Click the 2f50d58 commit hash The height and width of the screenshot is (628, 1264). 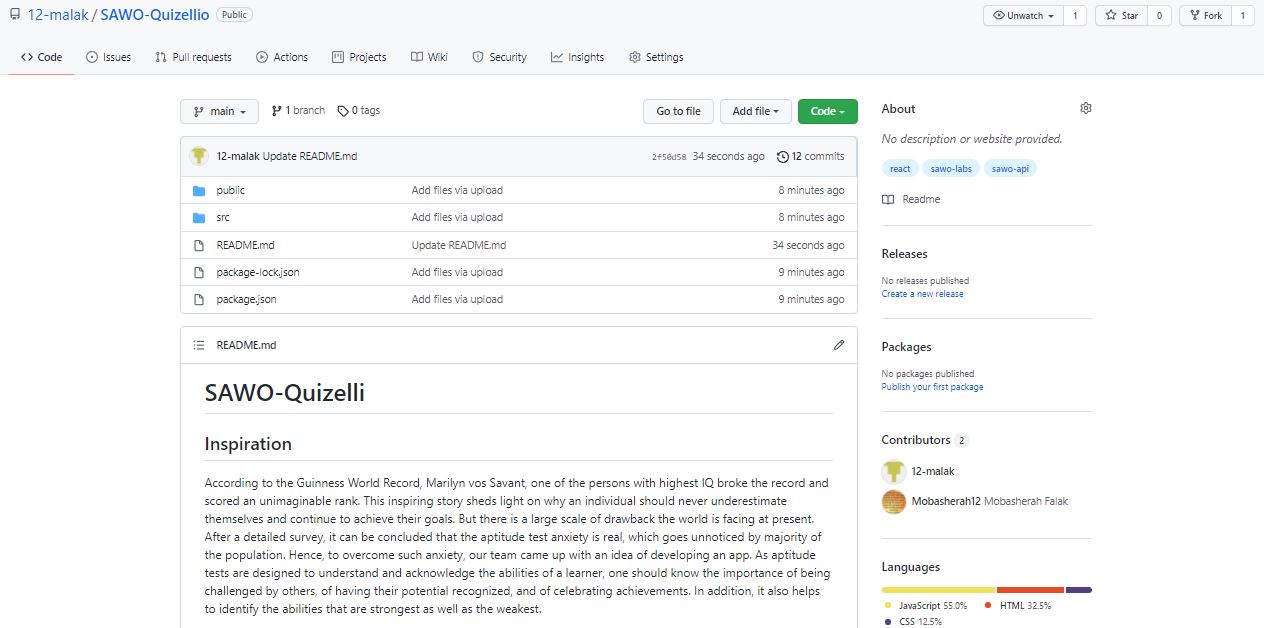point(669,157)
